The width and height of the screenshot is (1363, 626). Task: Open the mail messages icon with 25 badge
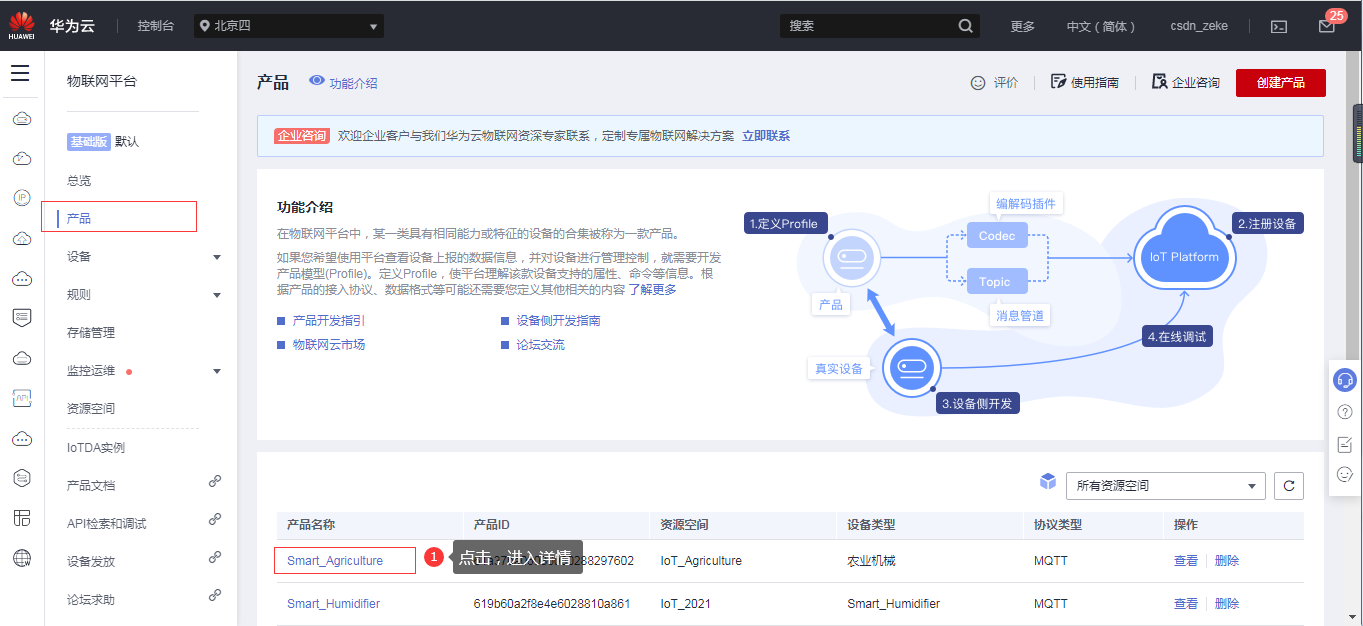1327,27
